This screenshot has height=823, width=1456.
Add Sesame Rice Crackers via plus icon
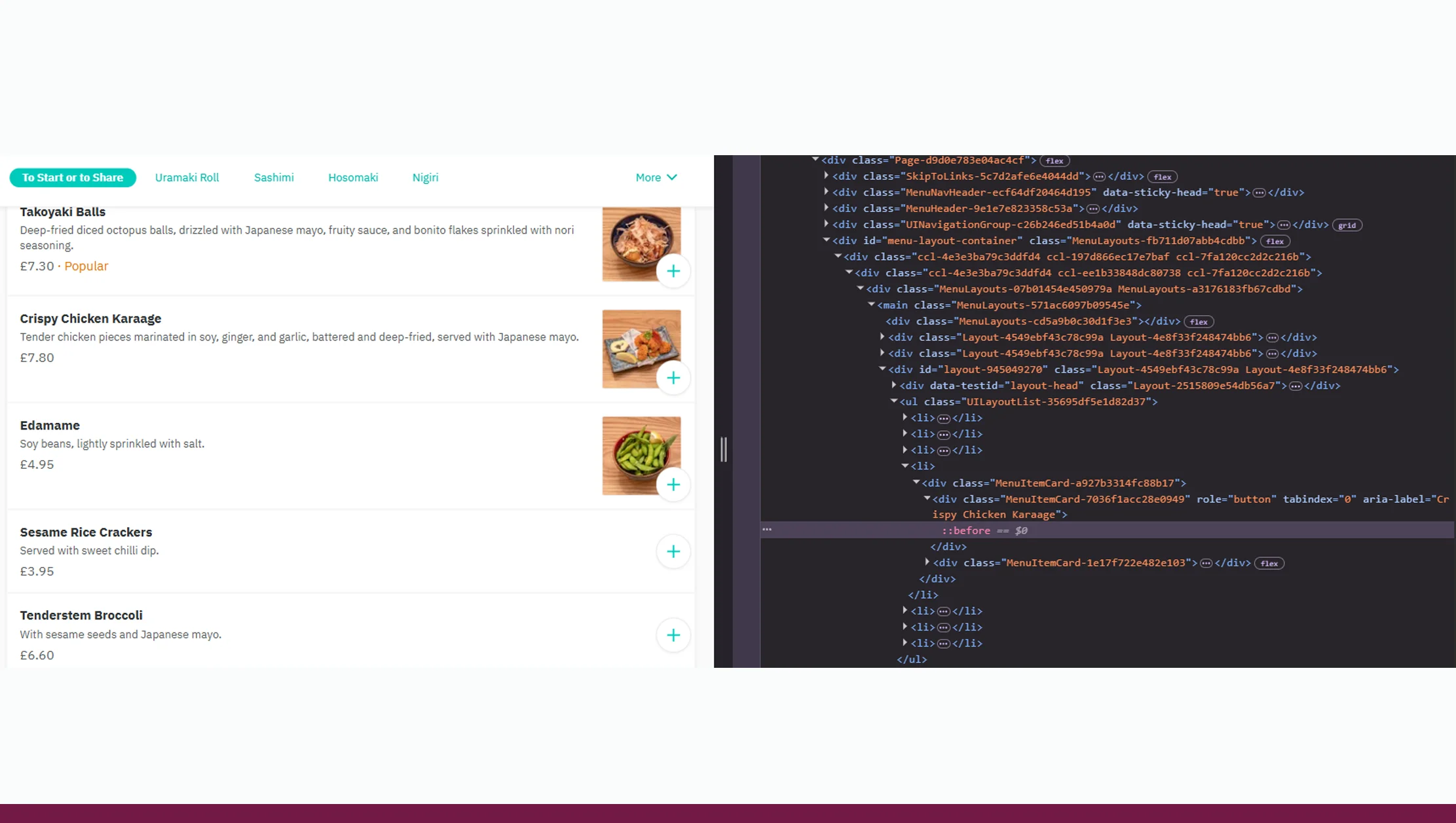point(673,551)
